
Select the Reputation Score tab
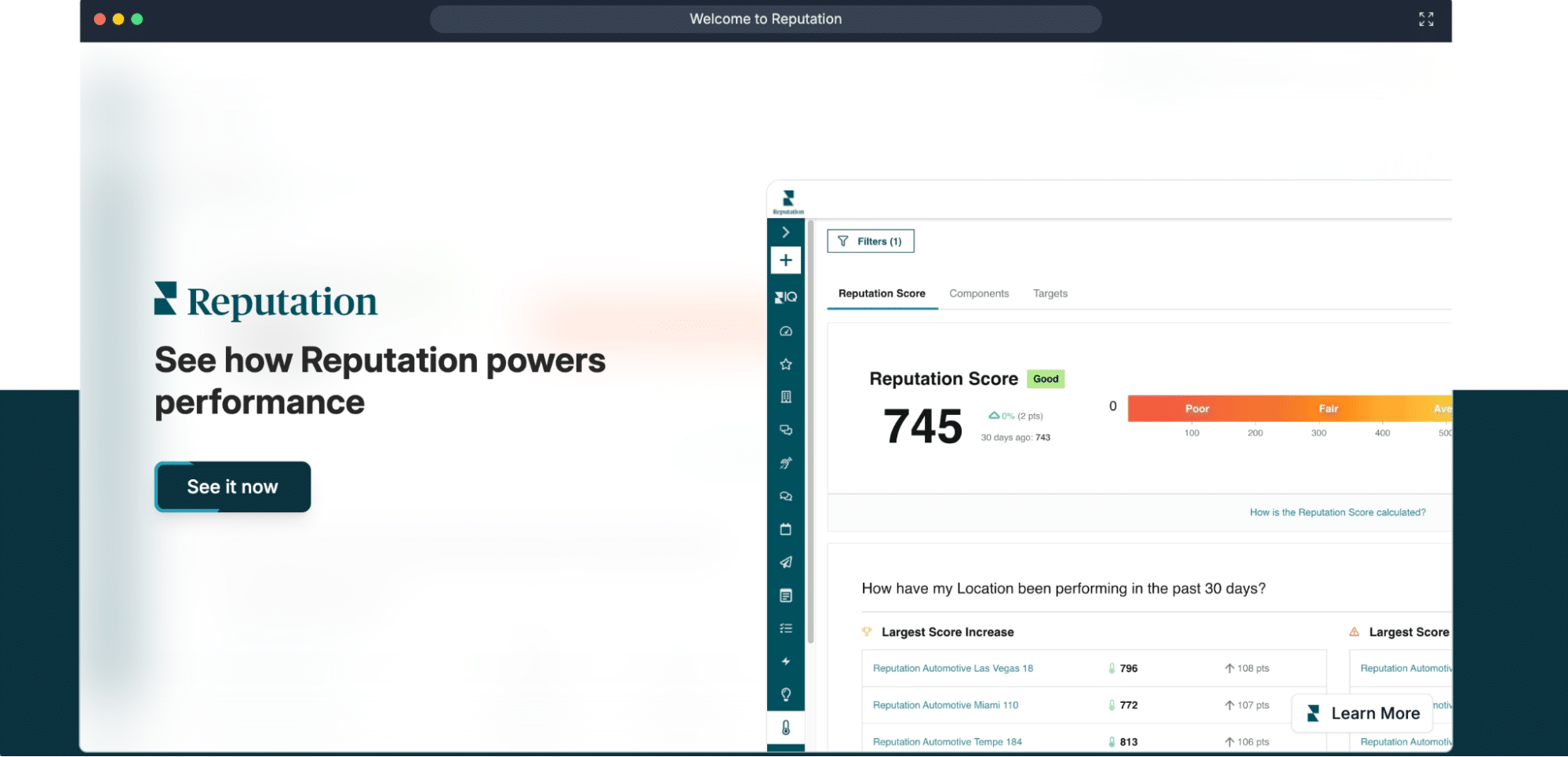pyautogui.click(x=882, y=293)
